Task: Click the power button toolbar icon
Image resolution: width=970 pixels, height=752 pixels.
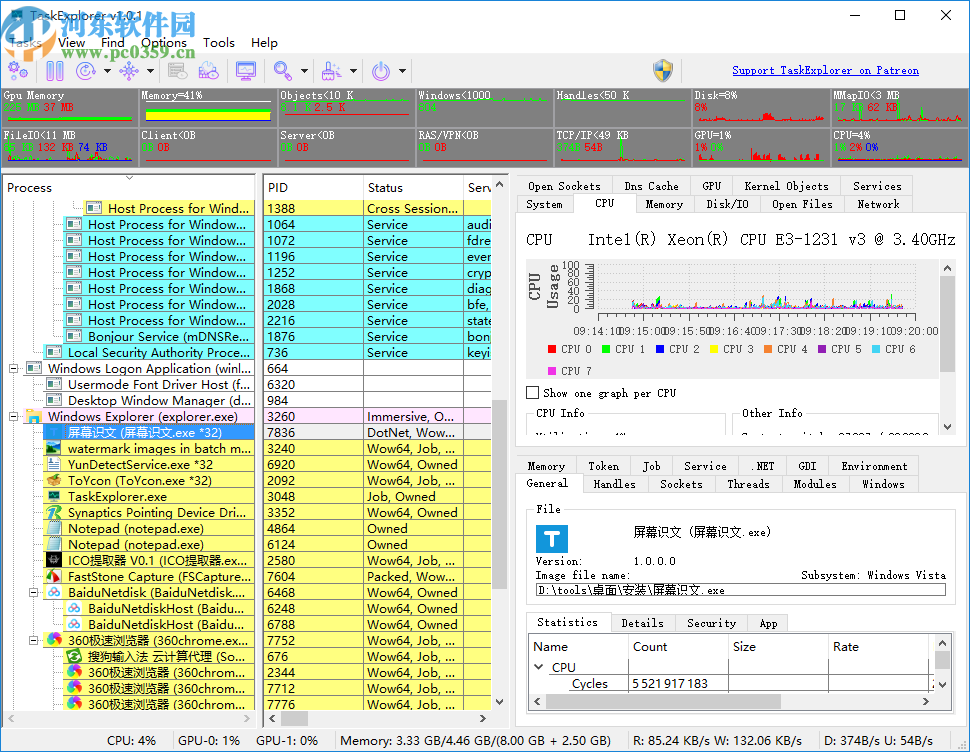Action: coord(381,71)
